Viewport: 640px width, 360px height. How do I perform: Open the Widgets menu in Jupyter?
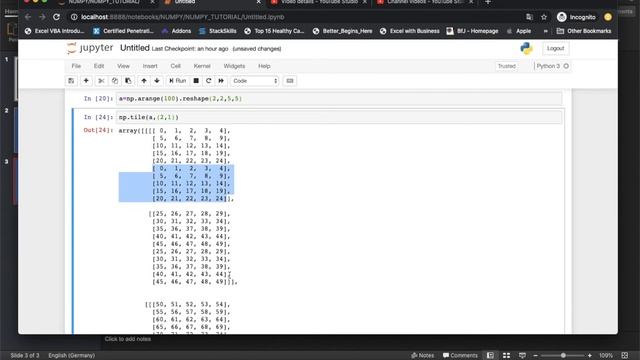pyautogui.click(x=234, y=66)
